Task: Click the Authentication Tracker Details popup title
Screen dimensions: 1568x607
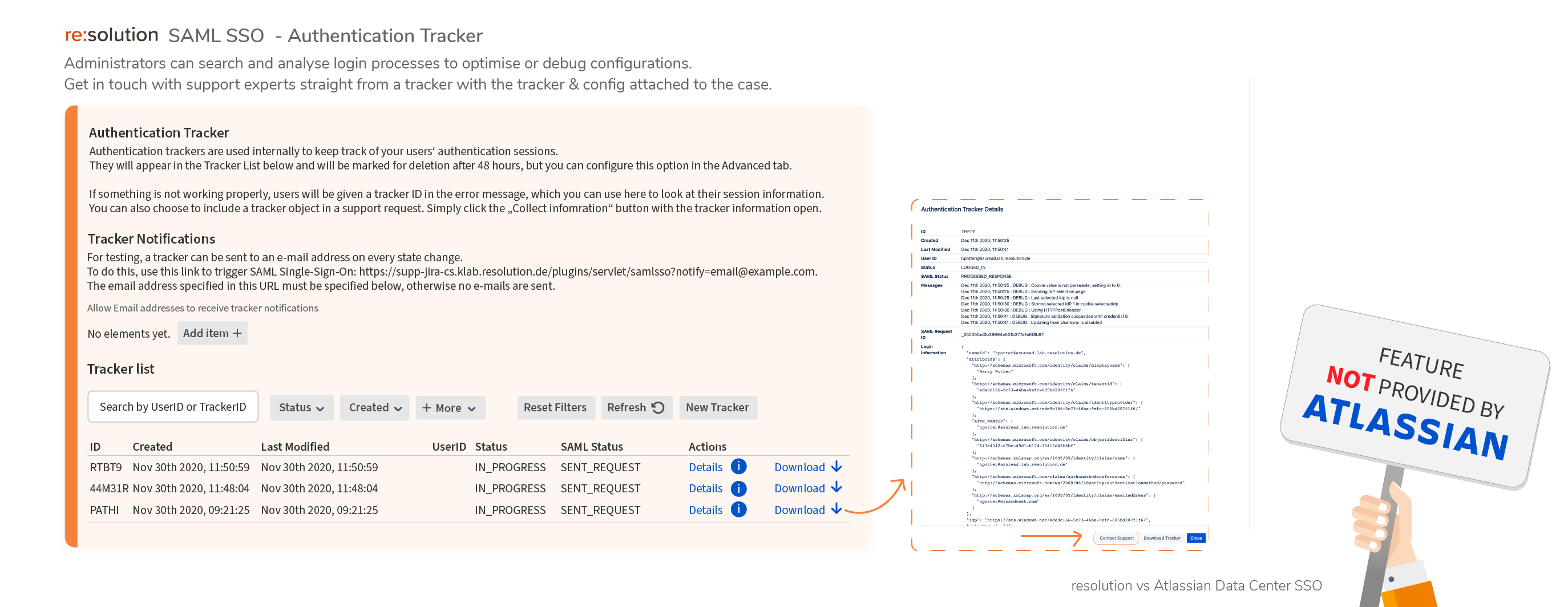Action: pyautogui.click(x=961, y=209)
